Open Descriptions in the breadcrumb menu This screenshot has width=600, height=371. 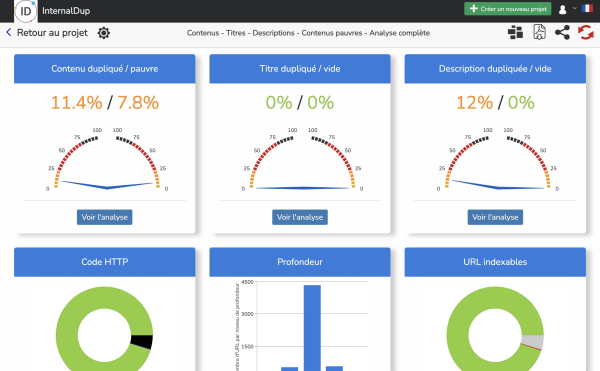pos(274,33)
